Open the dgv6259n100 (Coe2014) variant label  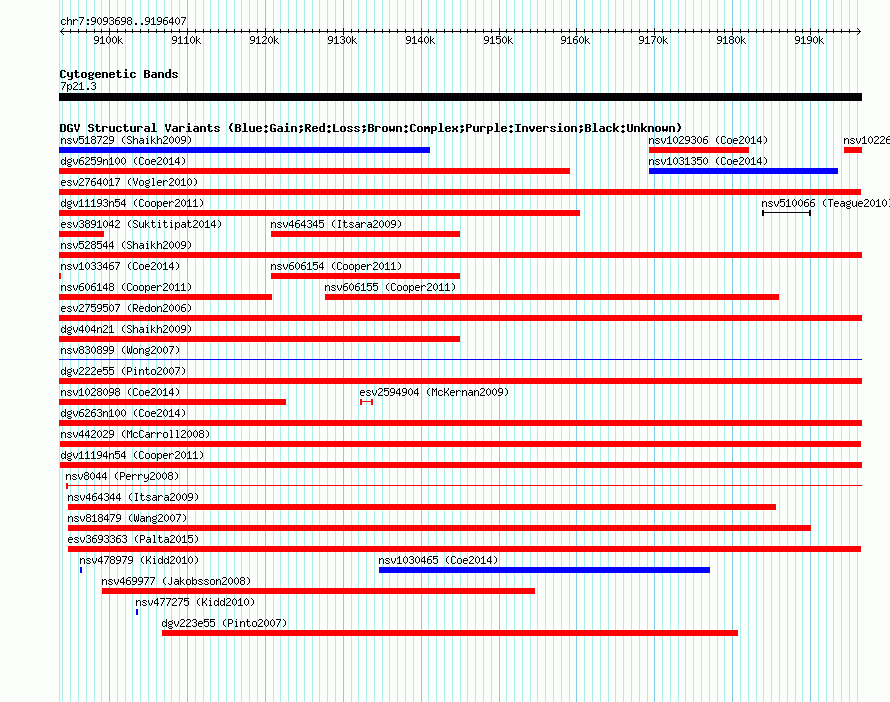[x=124, y=161]
